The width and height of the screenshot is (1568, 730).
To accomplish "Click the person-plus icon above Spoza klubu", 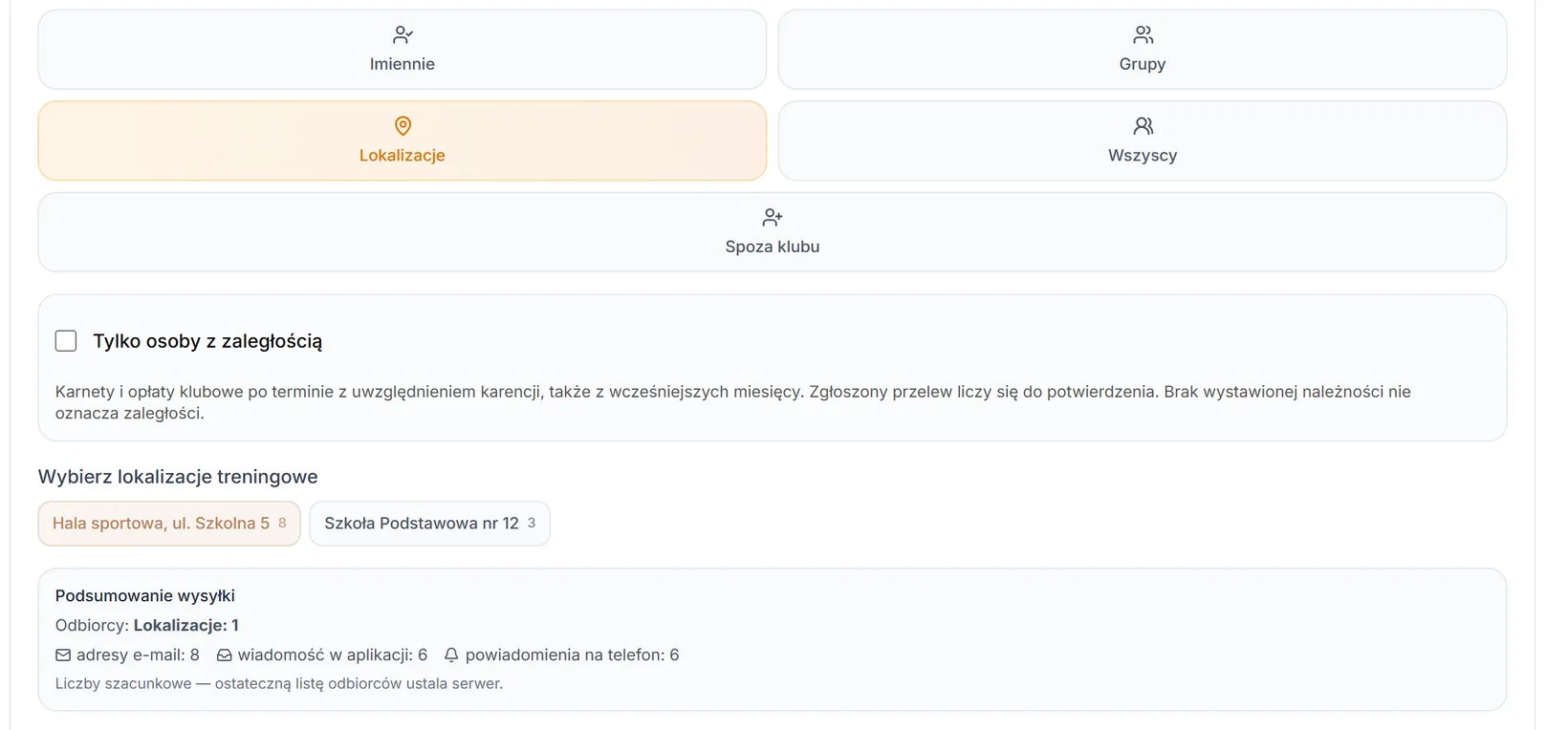I will (x=773, y=218).
